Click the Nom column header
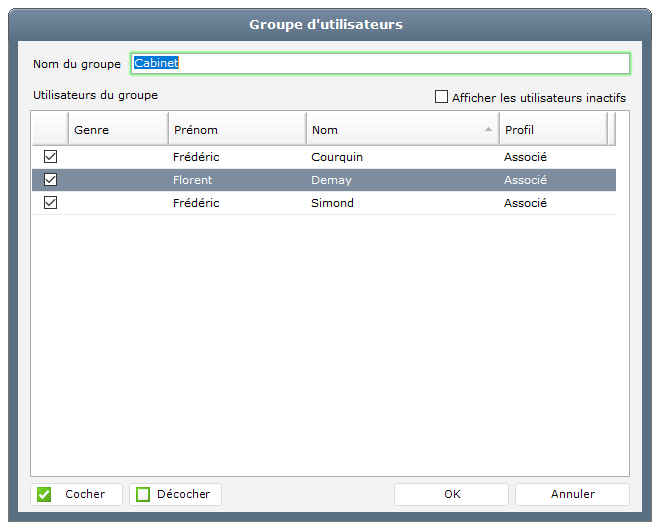This screenshot has height=532, width=663. [390, 130]
